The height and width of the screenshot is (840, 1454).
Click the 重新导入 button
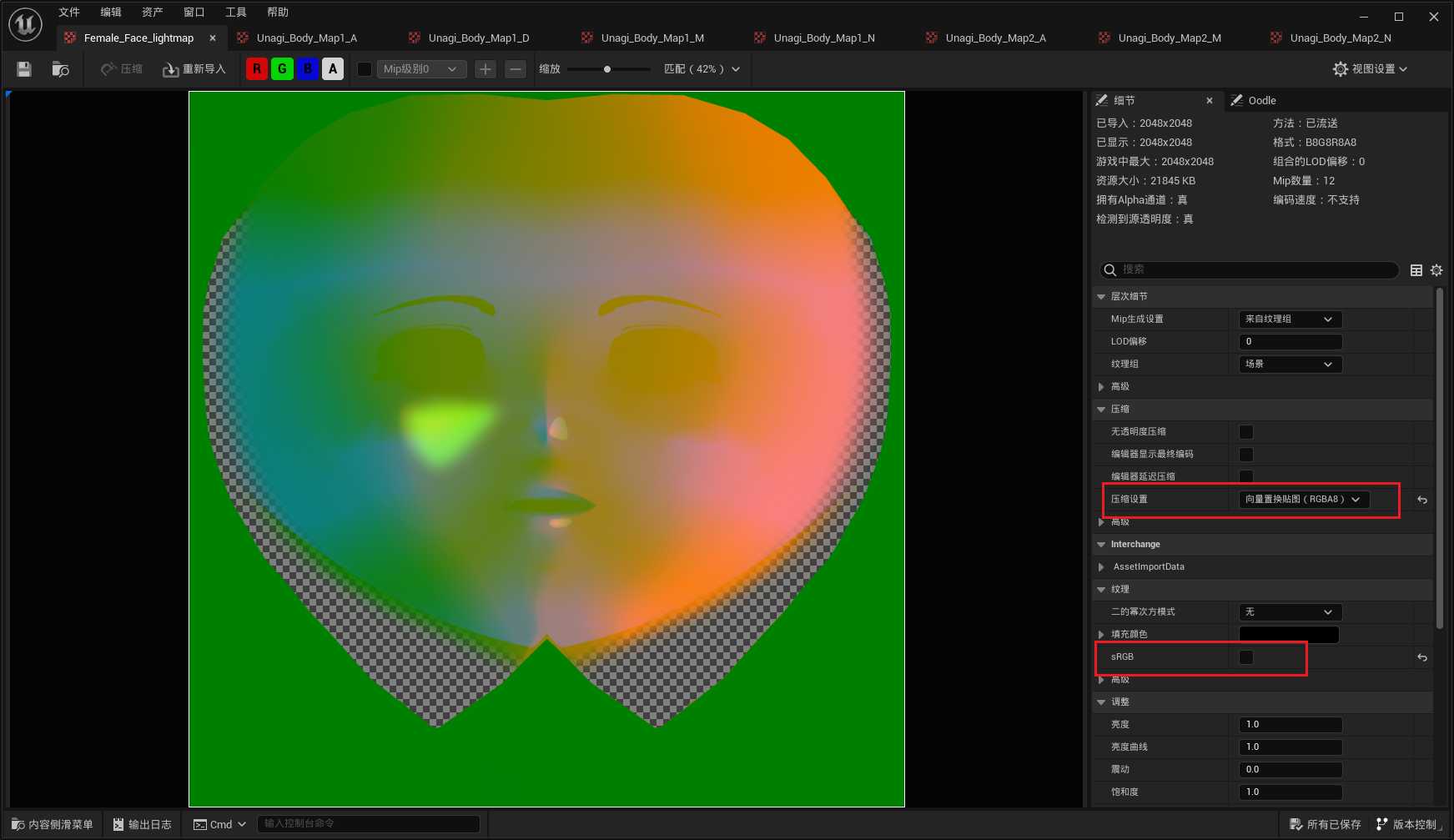click(194, 69)
